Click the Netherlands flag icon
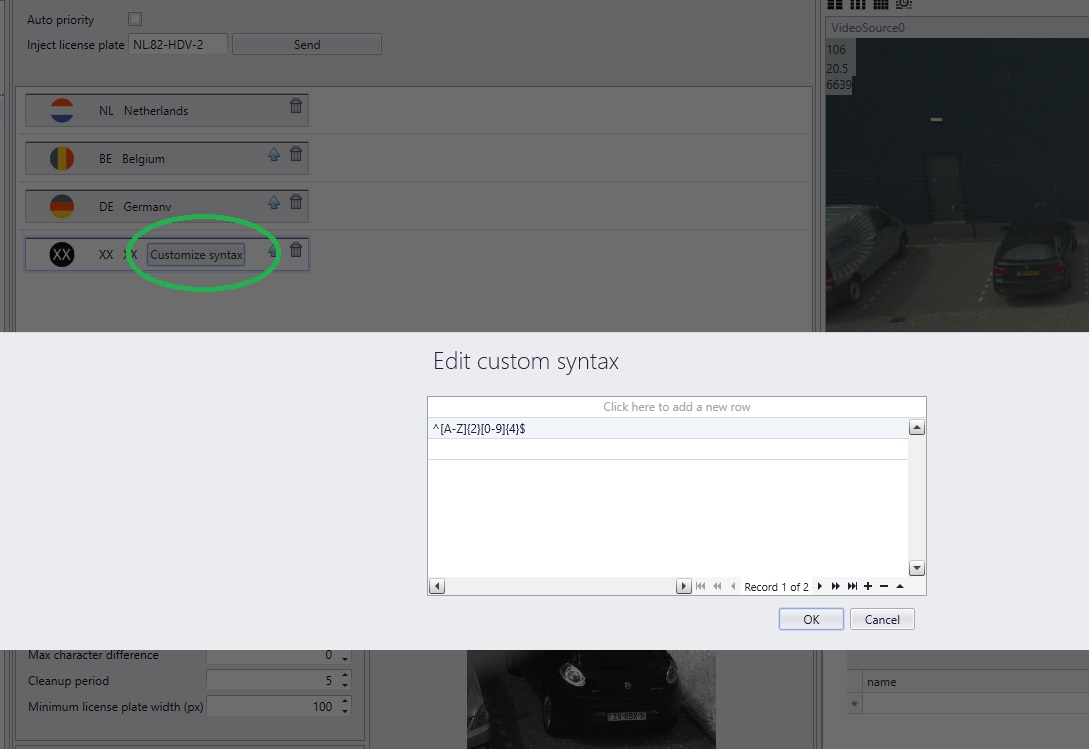 (x=62, y=110)
